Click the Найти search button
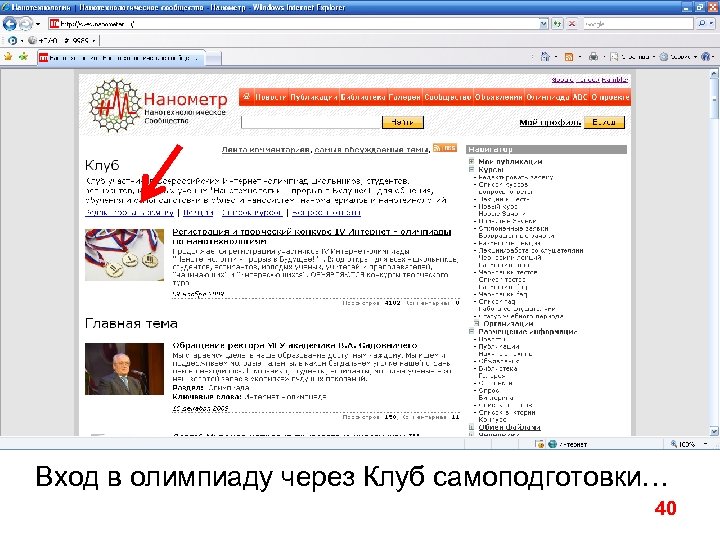This screenshot has height=540, width=720. pyautogui.click(x=403, y=122)
